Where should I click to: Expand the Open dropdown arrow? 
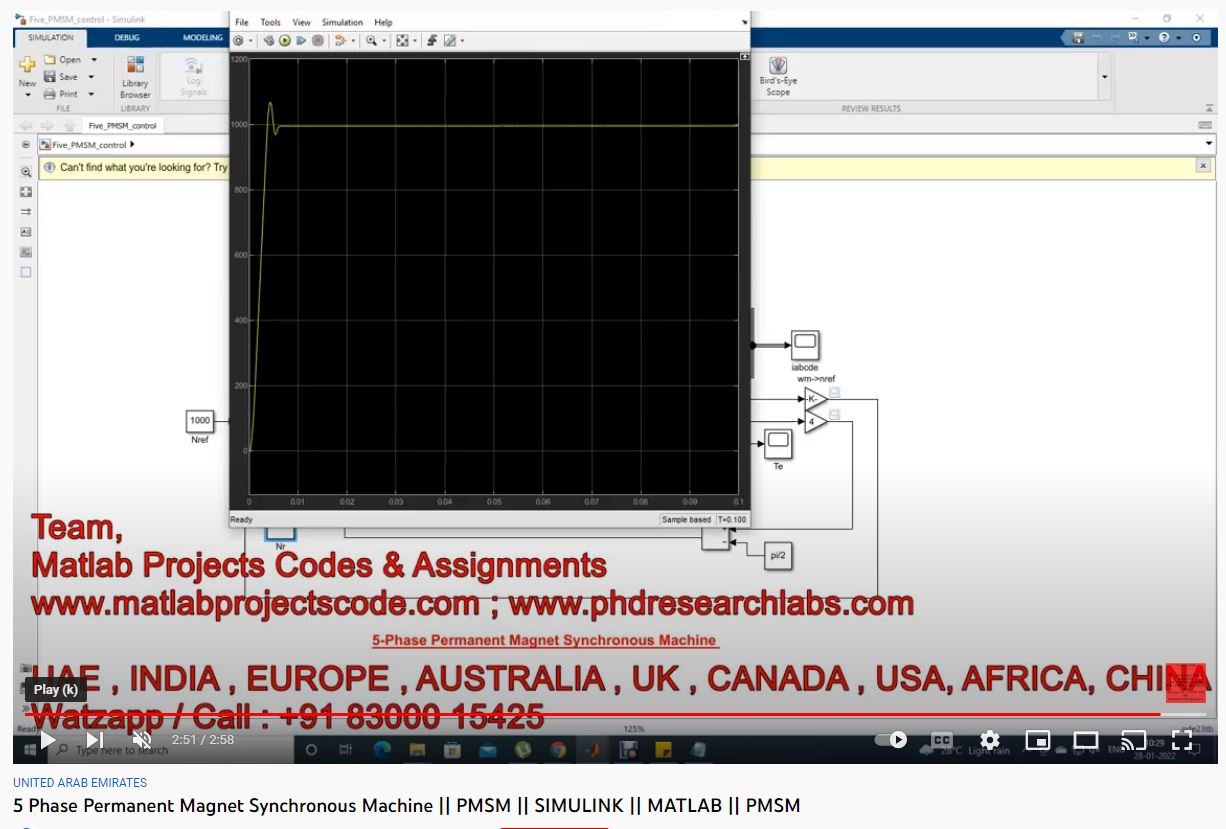pyautogui.click(x=94, y=60)
